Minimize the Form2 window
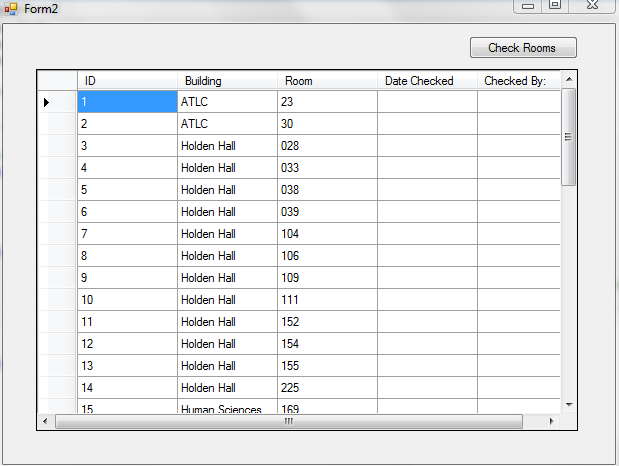The width and height of the screenshot is (619, 466). pos(528,5)
